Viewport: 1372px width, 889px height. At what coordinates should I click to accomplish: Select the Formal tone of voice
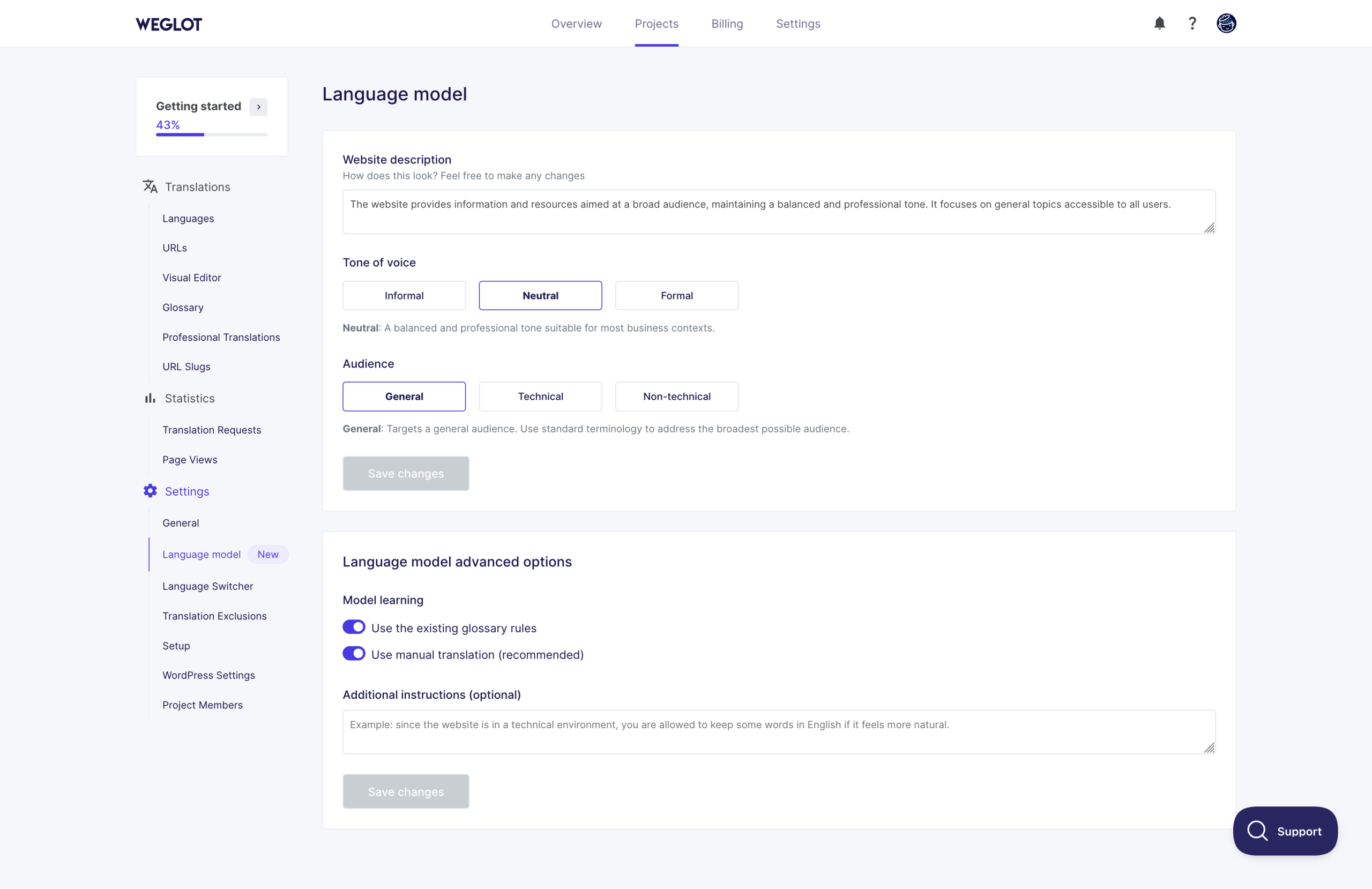pyautogui.click(x=676, y=295)
